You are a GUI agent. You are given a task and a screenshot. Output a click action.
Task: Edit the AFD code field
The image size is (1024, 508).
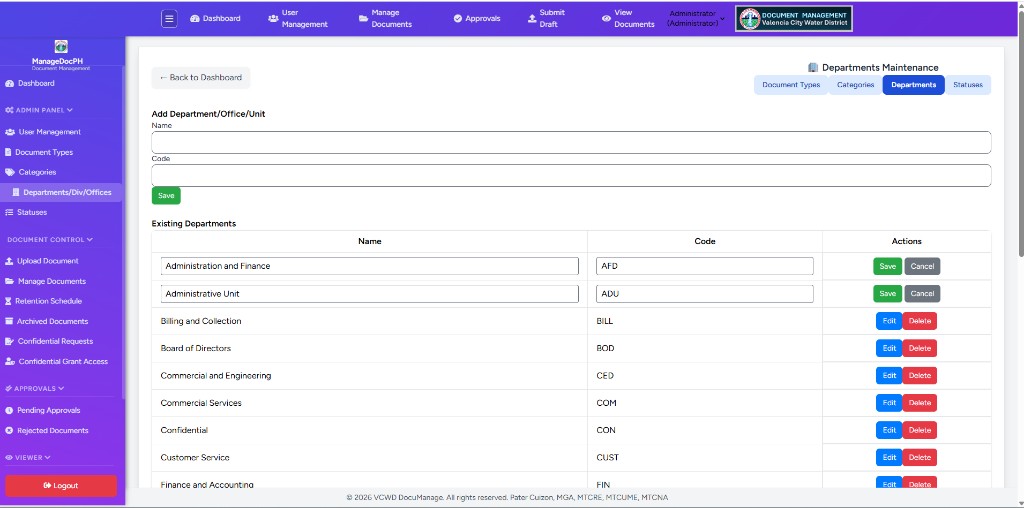[705, 266]
